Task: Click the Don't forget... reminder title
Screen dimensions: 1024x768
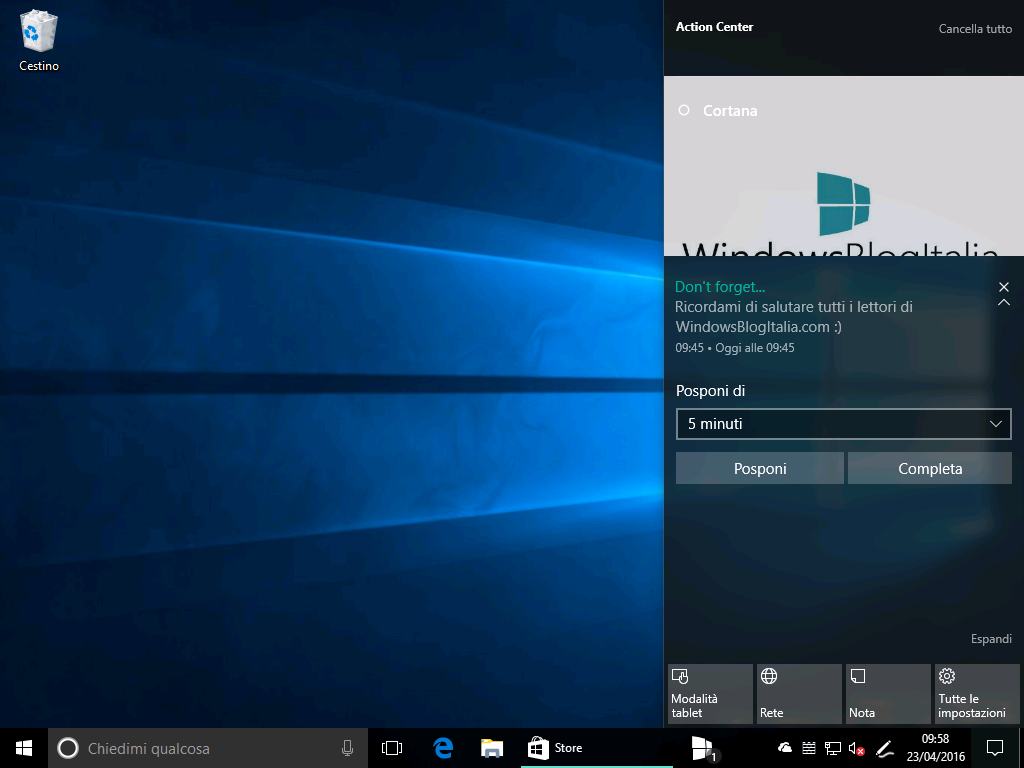Action: pos(720,287)
